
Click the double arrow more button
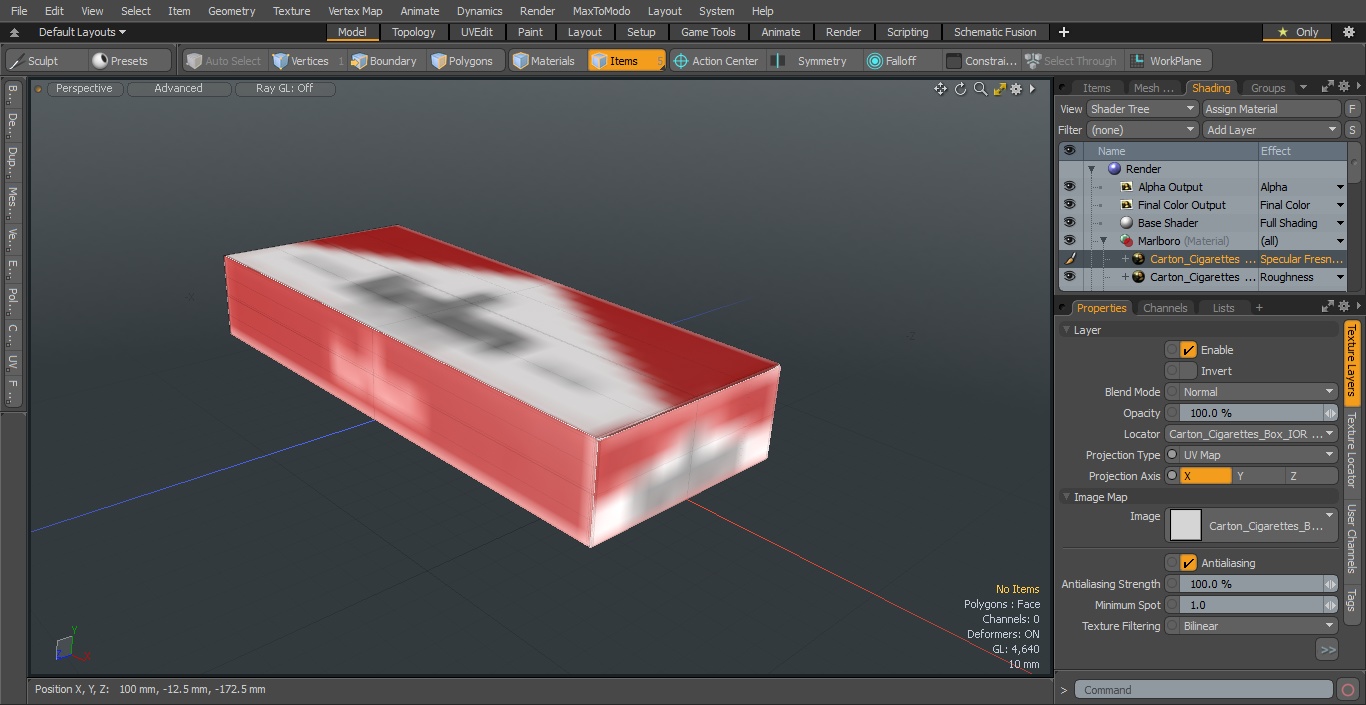pyautogui.click(x=1327, y=650)
